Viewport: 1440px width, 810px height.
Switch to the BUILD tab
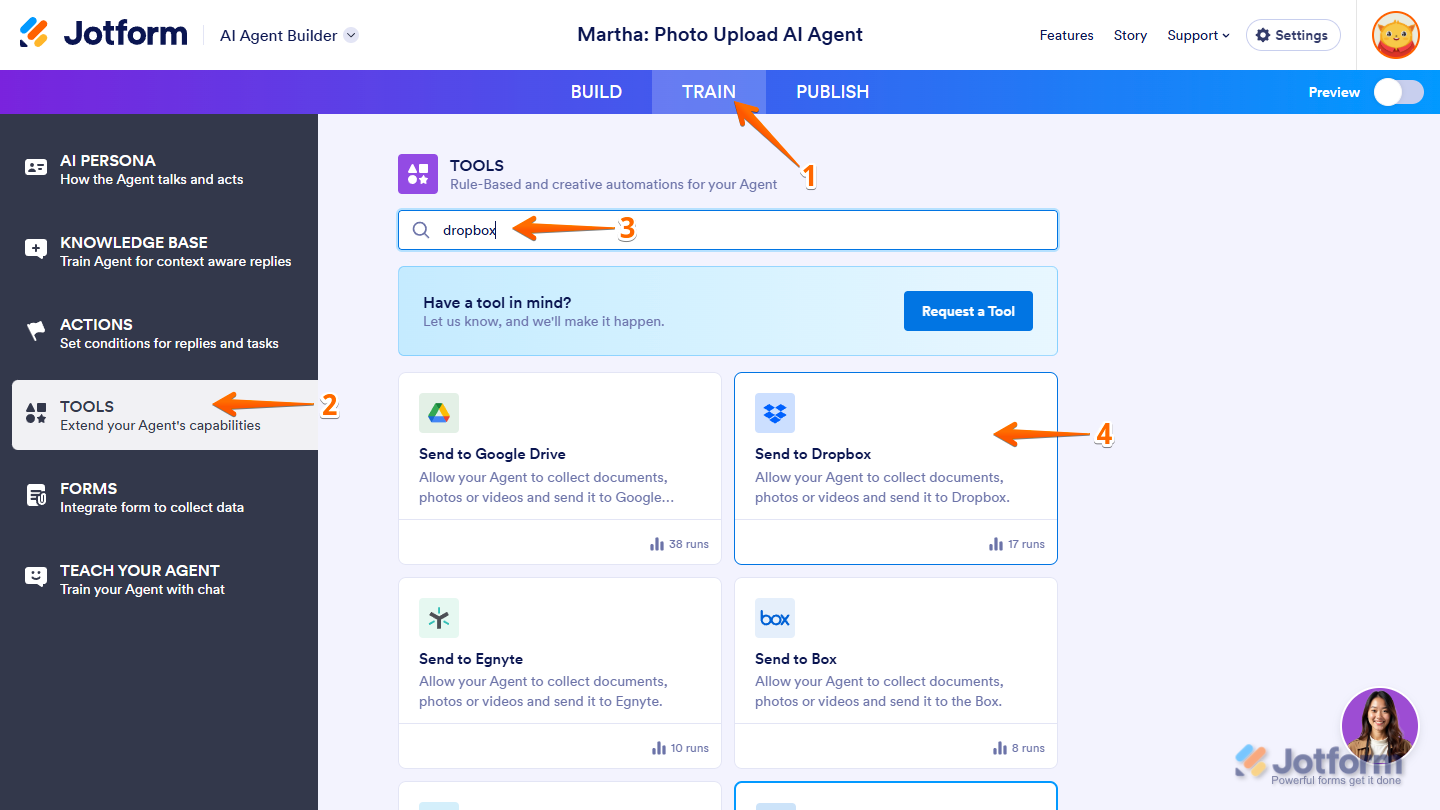[x=596, y=92]
